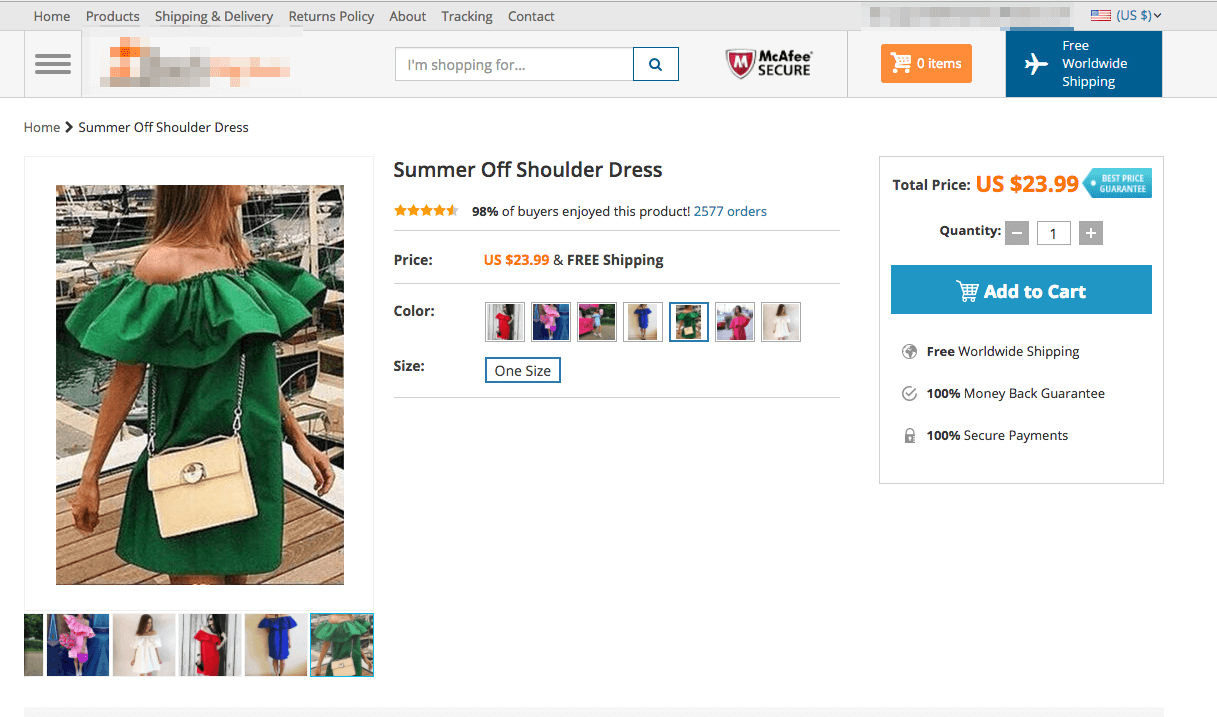Open the Products menu
The width and height of the screenshot is (1217, 717).
click(x=113, y=16)
